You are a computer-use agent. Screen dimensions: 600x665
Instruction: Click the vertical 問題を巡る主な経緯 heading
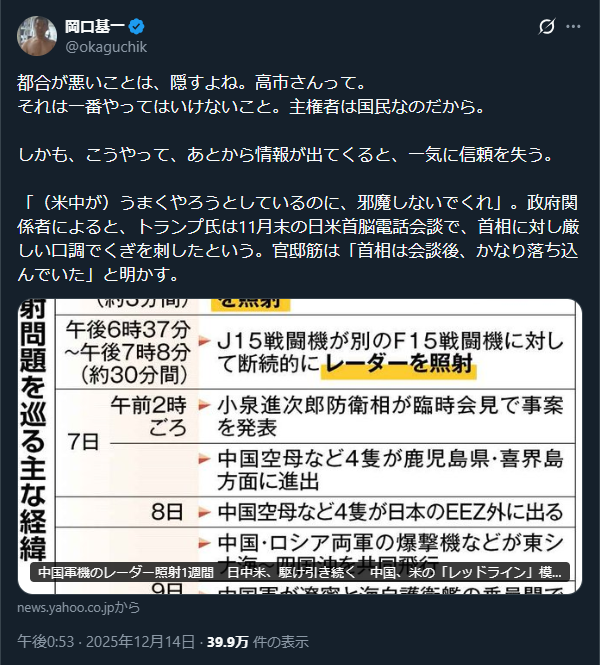tap(33, 430)
